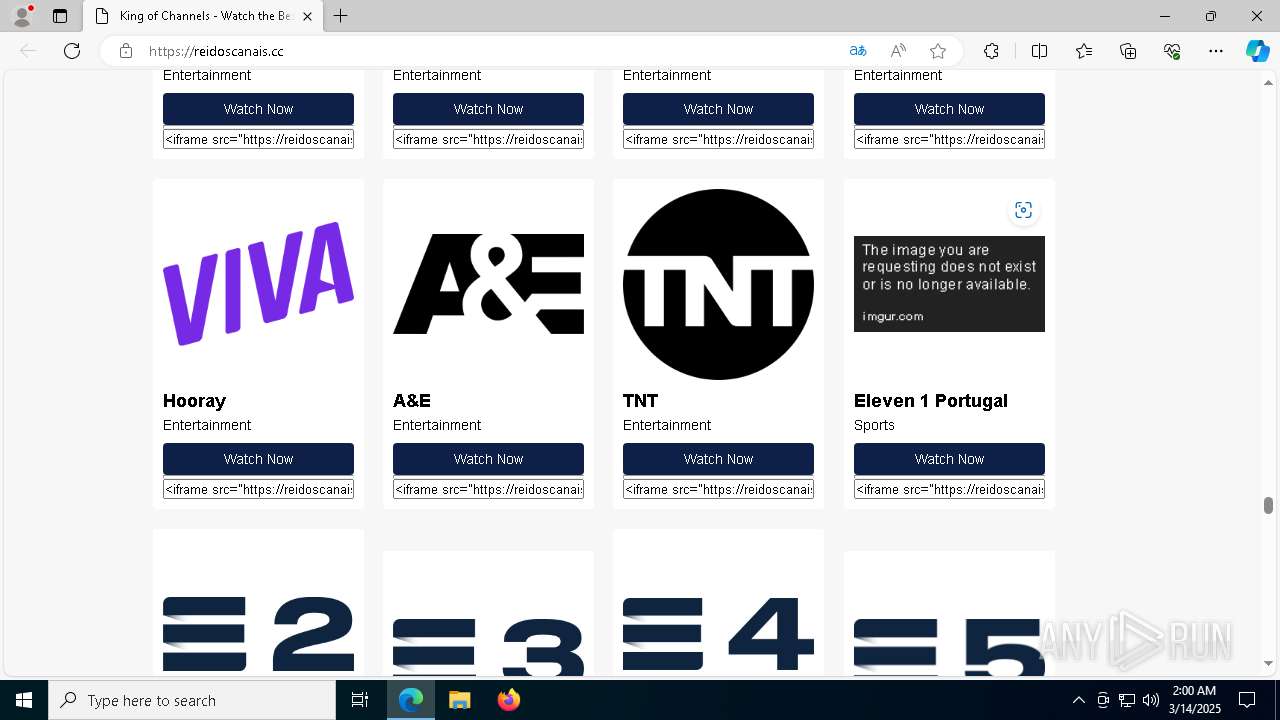The width and height of the screenshot is (1280, 720).
Task: Select the King of Channels tab
Action: point(202,16)
